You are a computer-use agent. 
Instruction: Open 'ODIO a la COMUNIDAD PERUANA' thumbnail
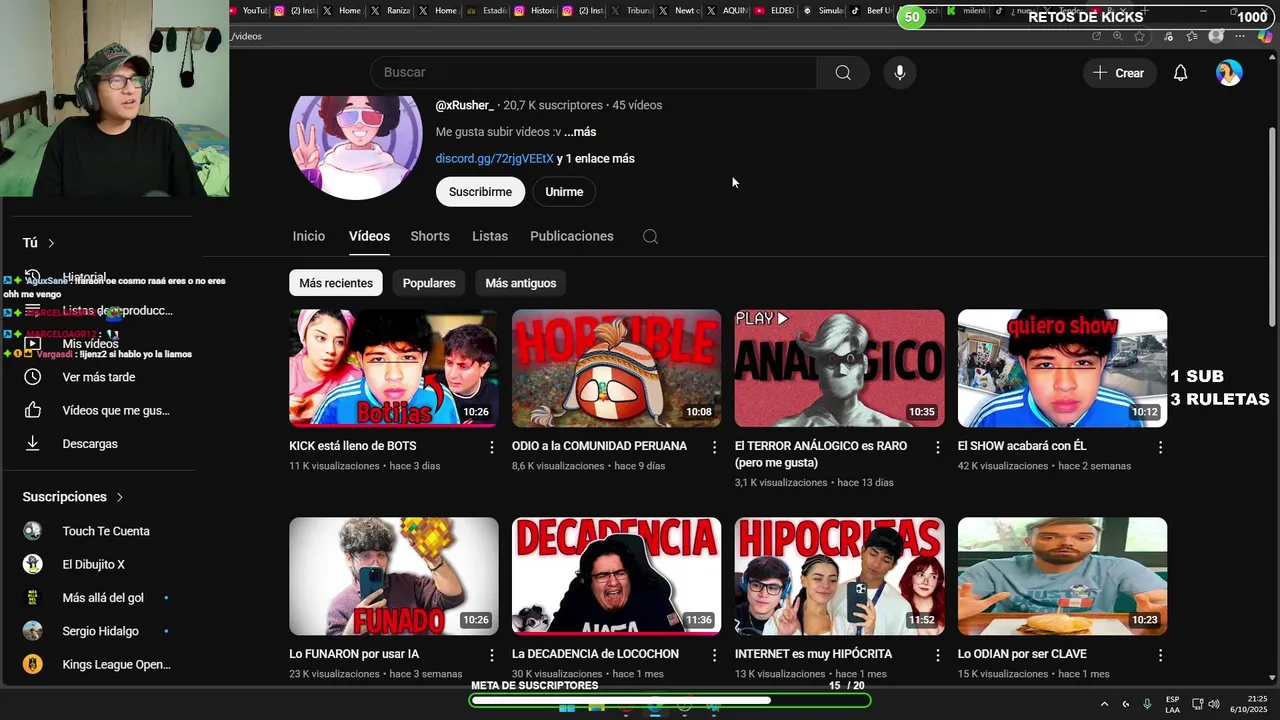point(617,368)
